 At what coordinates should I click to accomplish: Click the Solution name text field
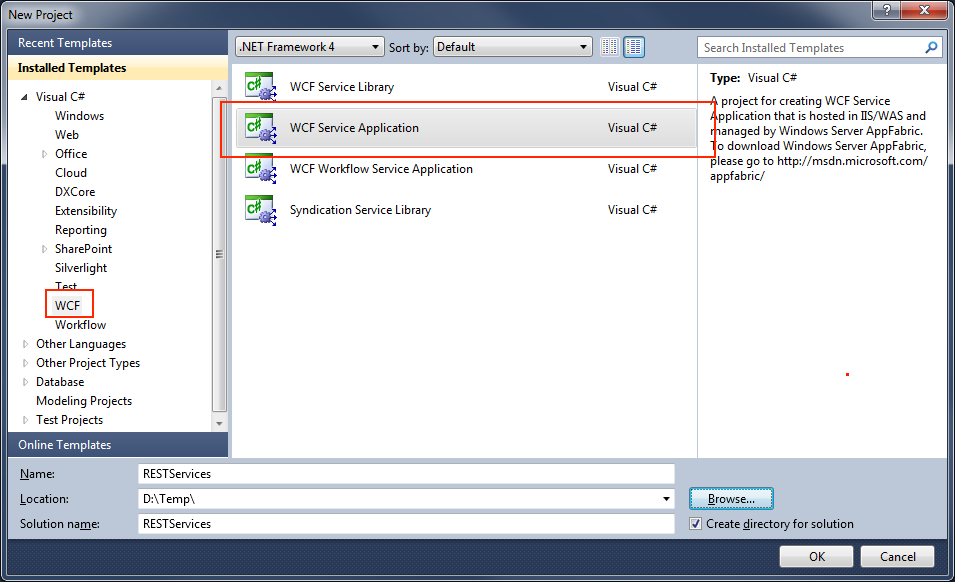pos(406,524)
